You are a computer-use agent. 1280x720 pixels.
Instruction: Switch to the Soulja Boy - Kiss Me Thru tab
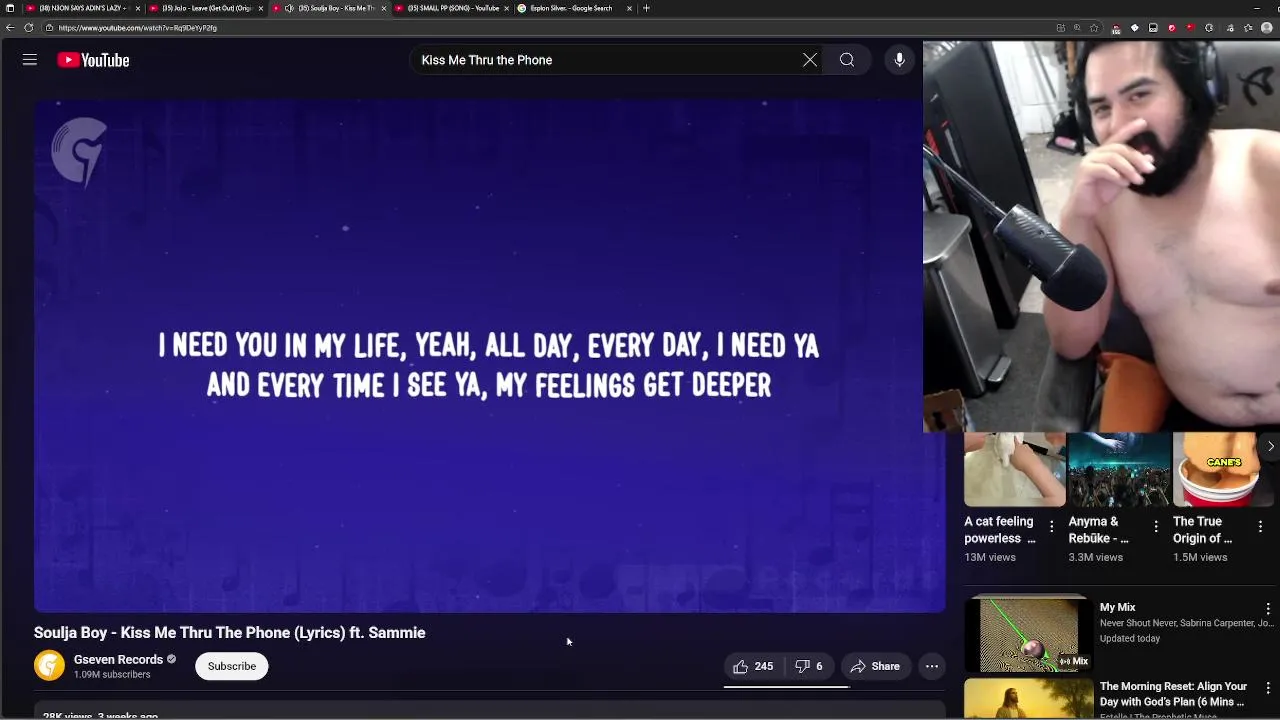pos(330,8)
